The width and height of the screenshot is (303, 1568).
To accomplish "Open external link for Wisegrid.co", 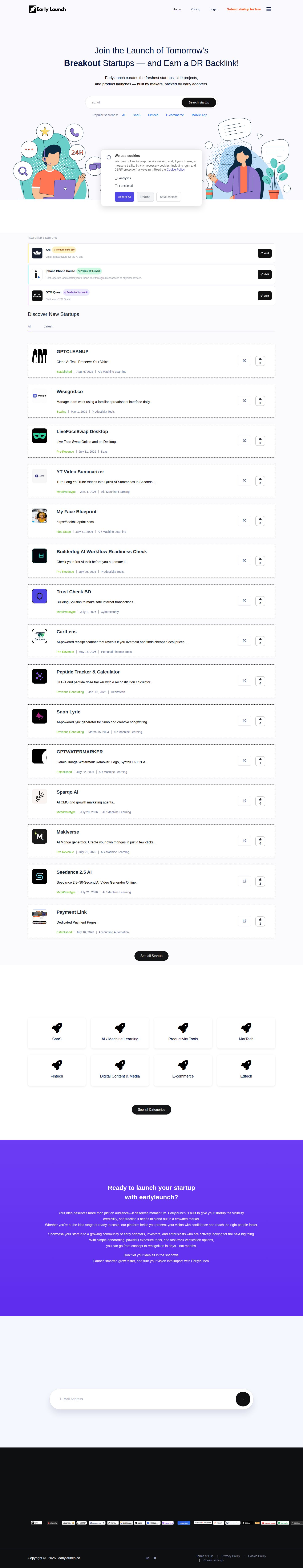I will (245, 400).
